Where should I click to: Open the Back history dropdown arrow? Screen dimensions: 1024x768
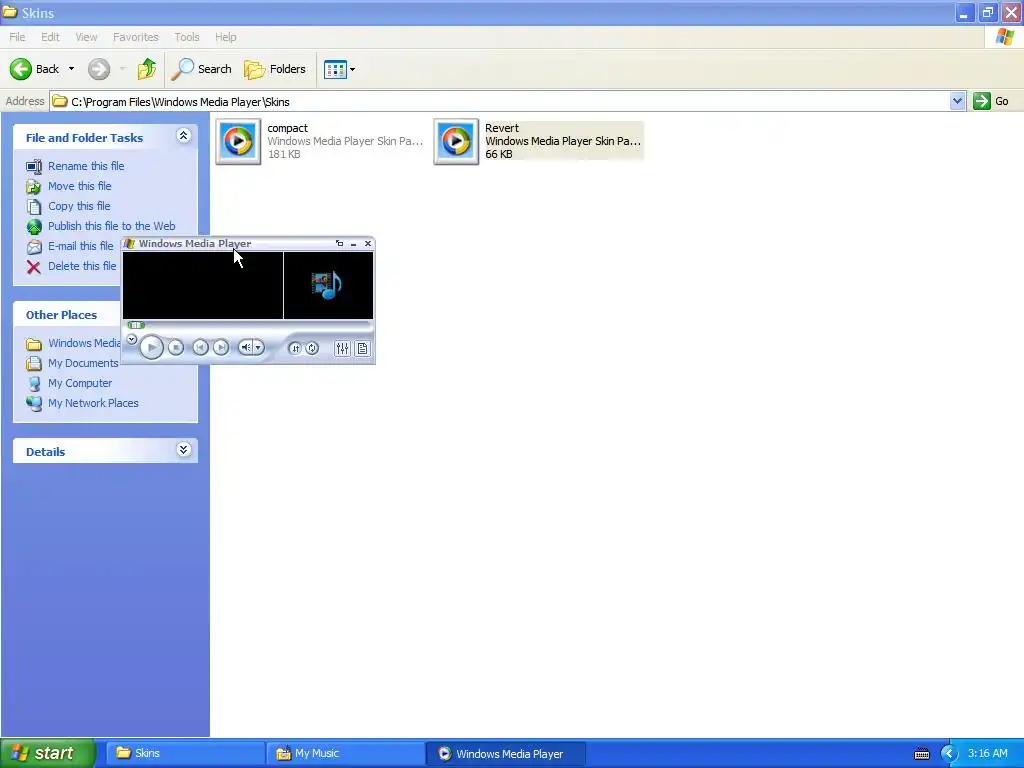click(x=71, y=69)
